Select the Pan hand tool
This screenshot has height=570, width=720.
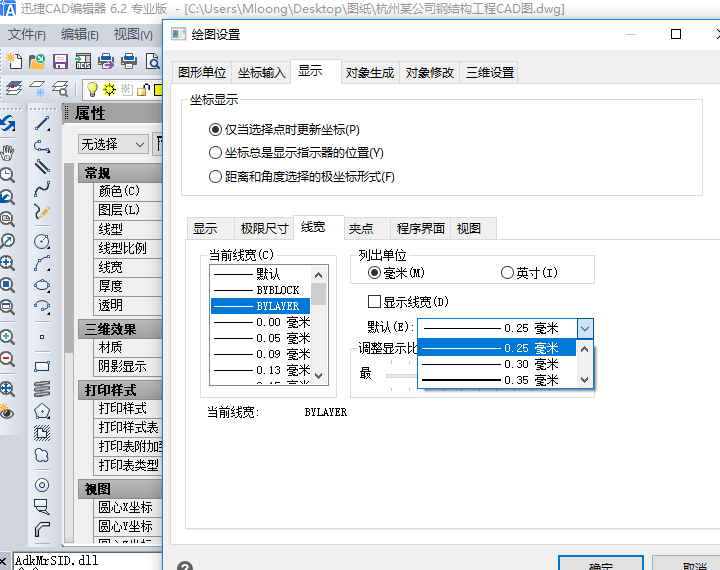[7, 152]
